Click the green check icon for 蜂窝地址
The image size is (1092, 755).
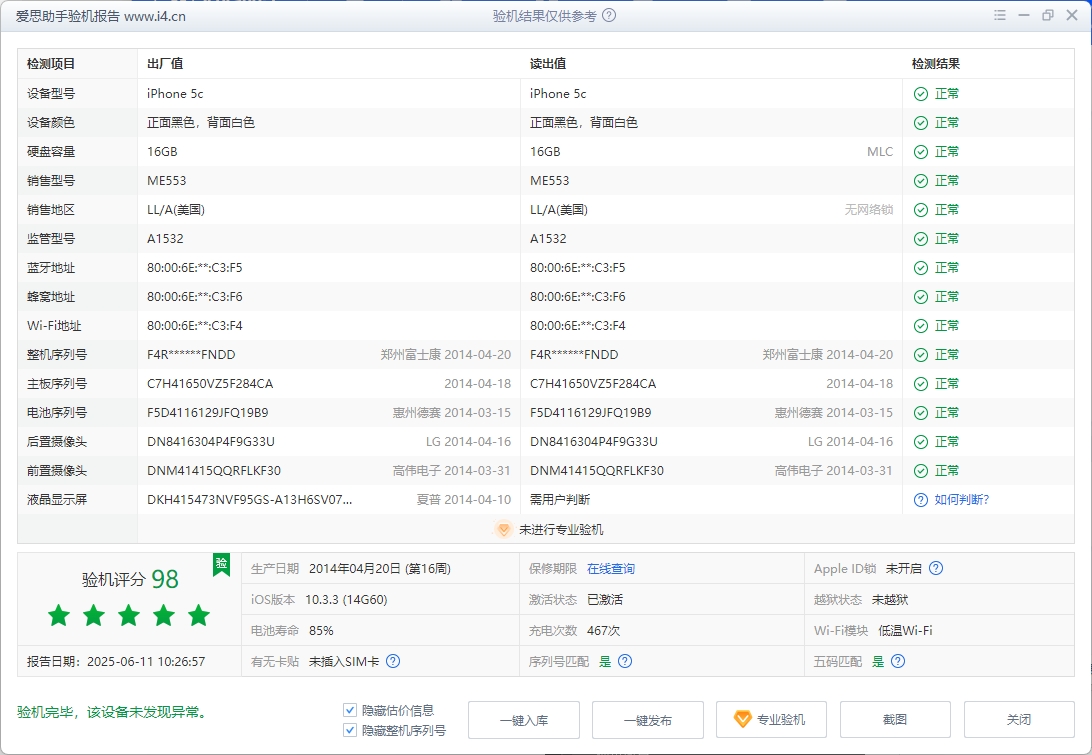point(921,297)
